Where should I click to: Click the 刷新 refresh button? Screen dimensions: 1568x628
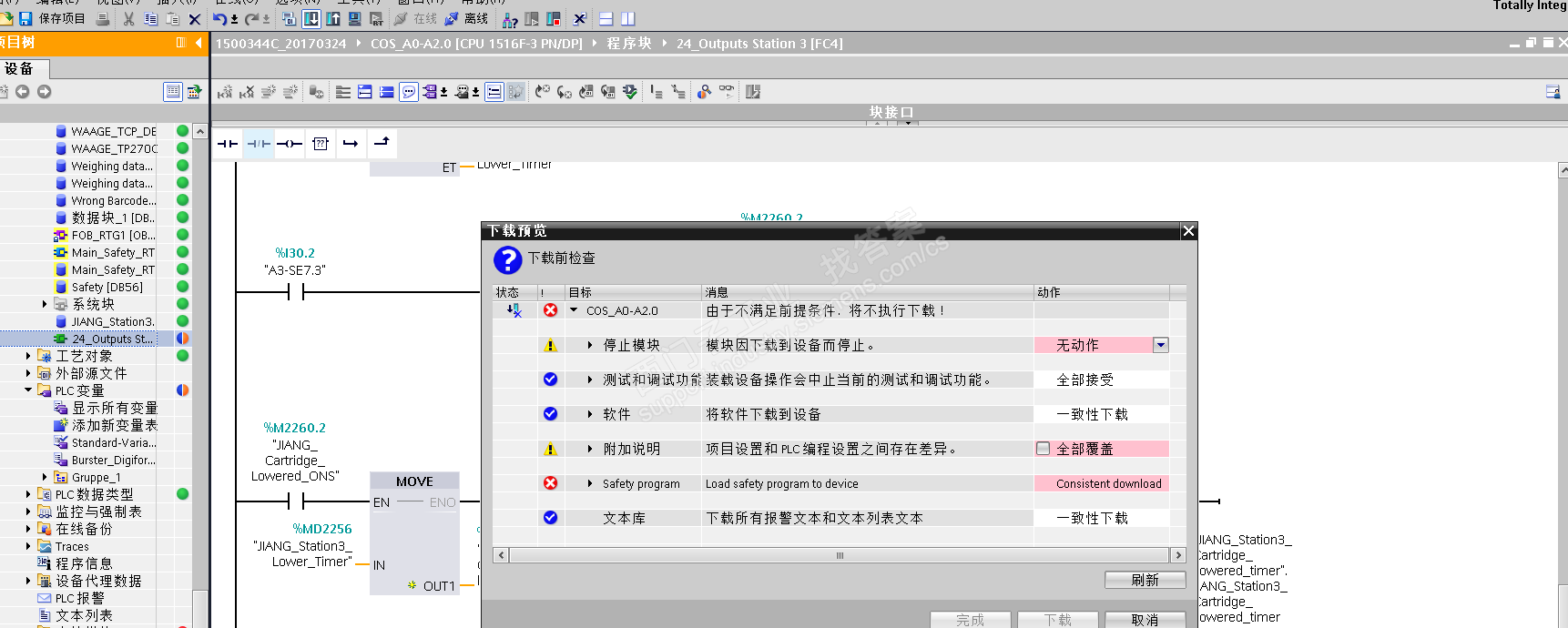click(1145, 580)
